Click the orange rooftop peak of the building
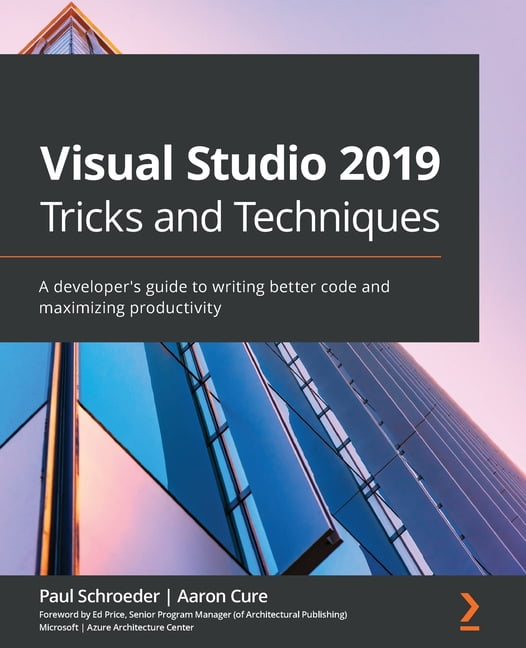The image size is (526, 648). coord(70,28)
